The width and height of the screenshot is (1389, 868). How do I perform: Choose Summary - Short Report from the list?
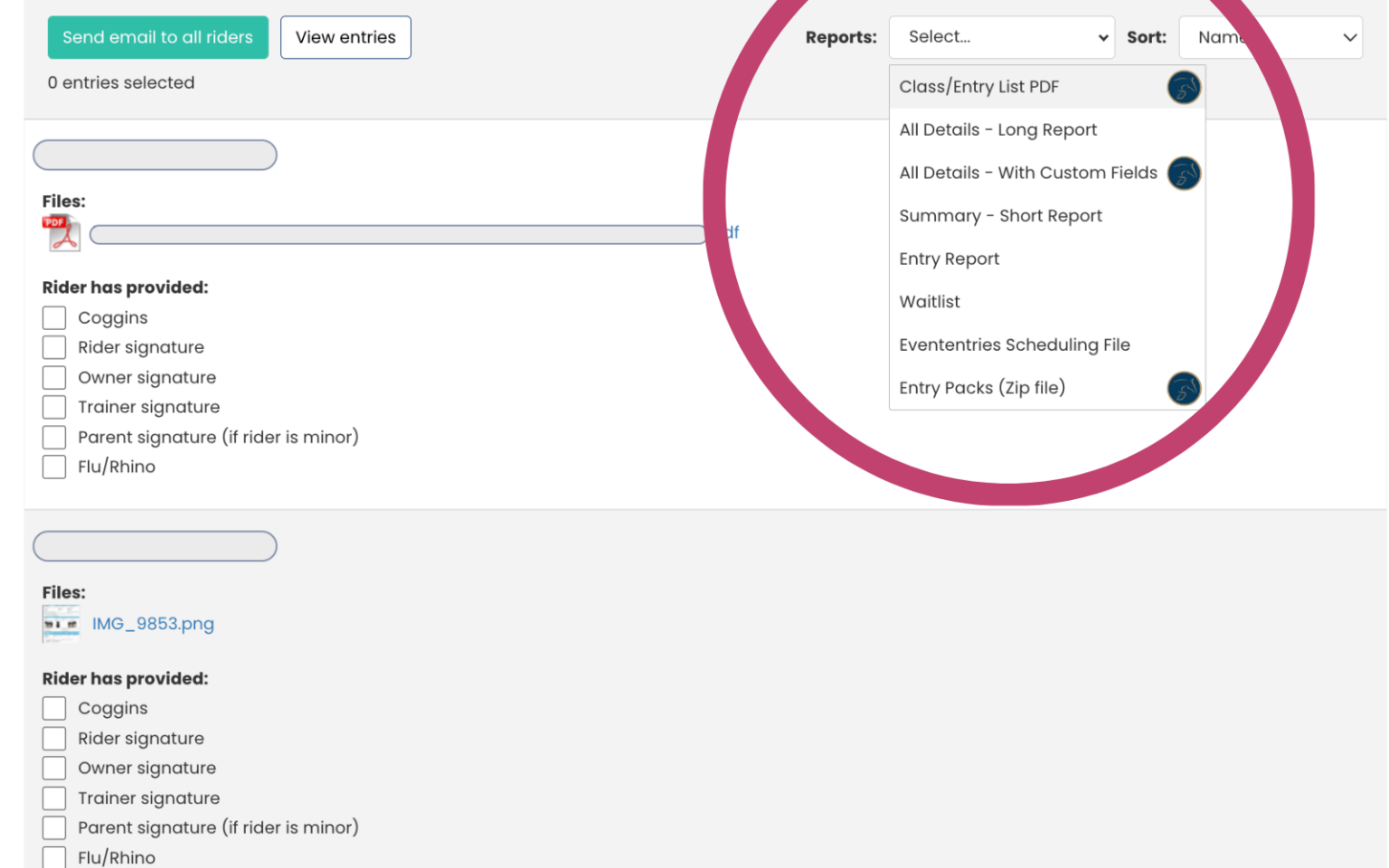pos(1000,215)
